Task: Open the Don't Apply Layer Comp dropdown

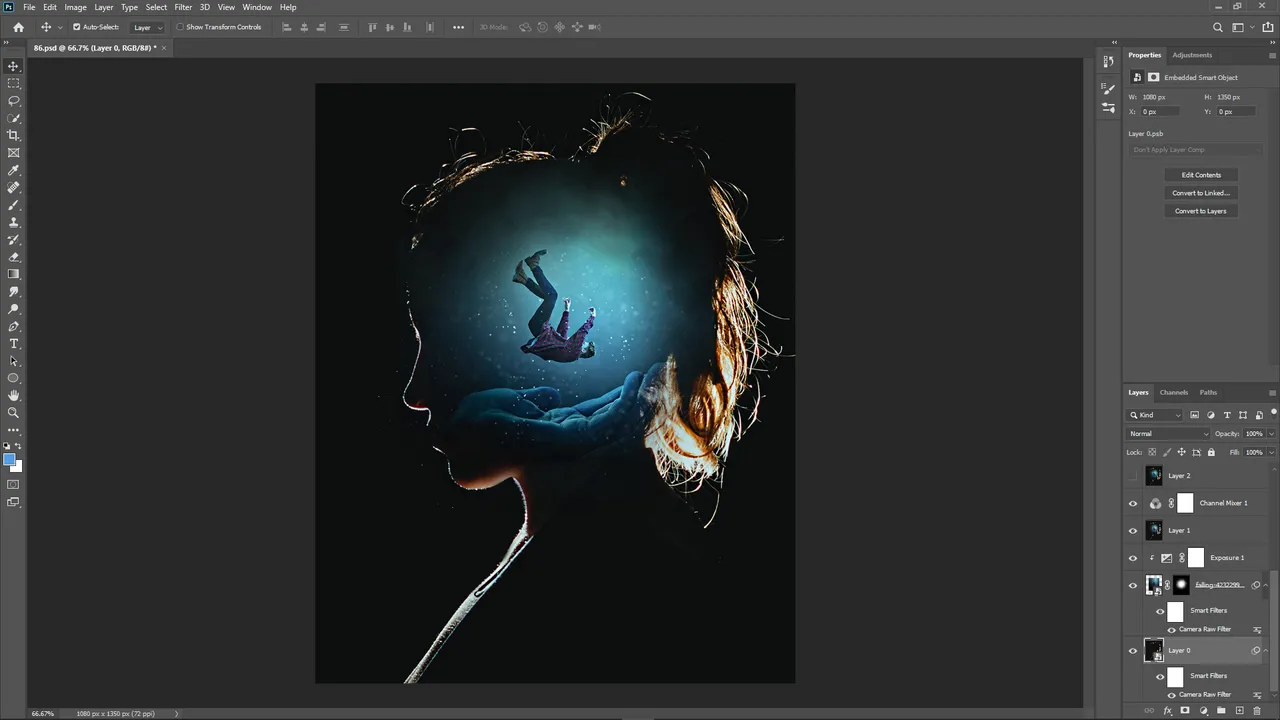Action: click(x=1197, y=150)
